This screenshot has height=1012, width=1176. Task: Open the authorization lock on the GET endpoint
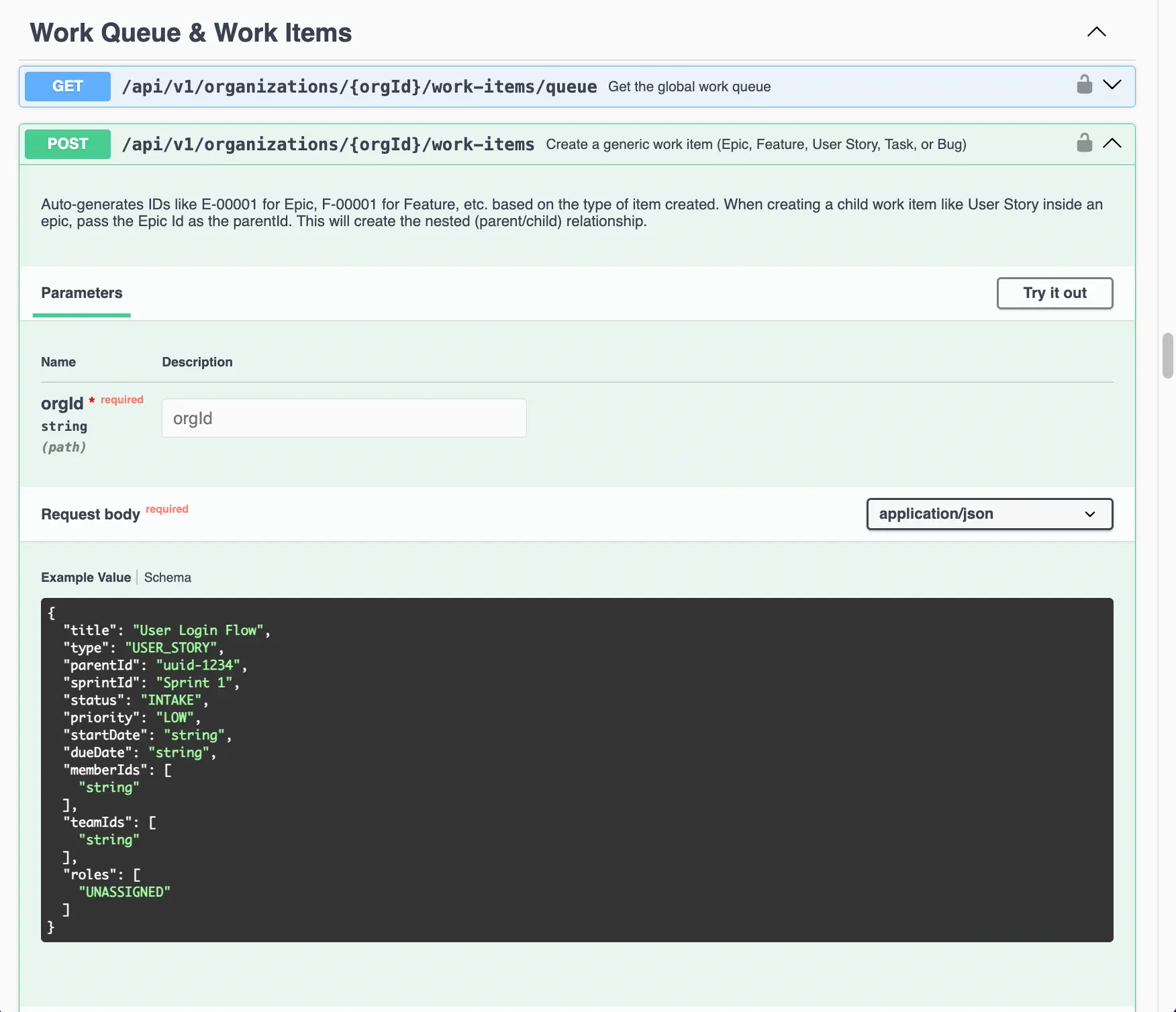(1084, 86)
